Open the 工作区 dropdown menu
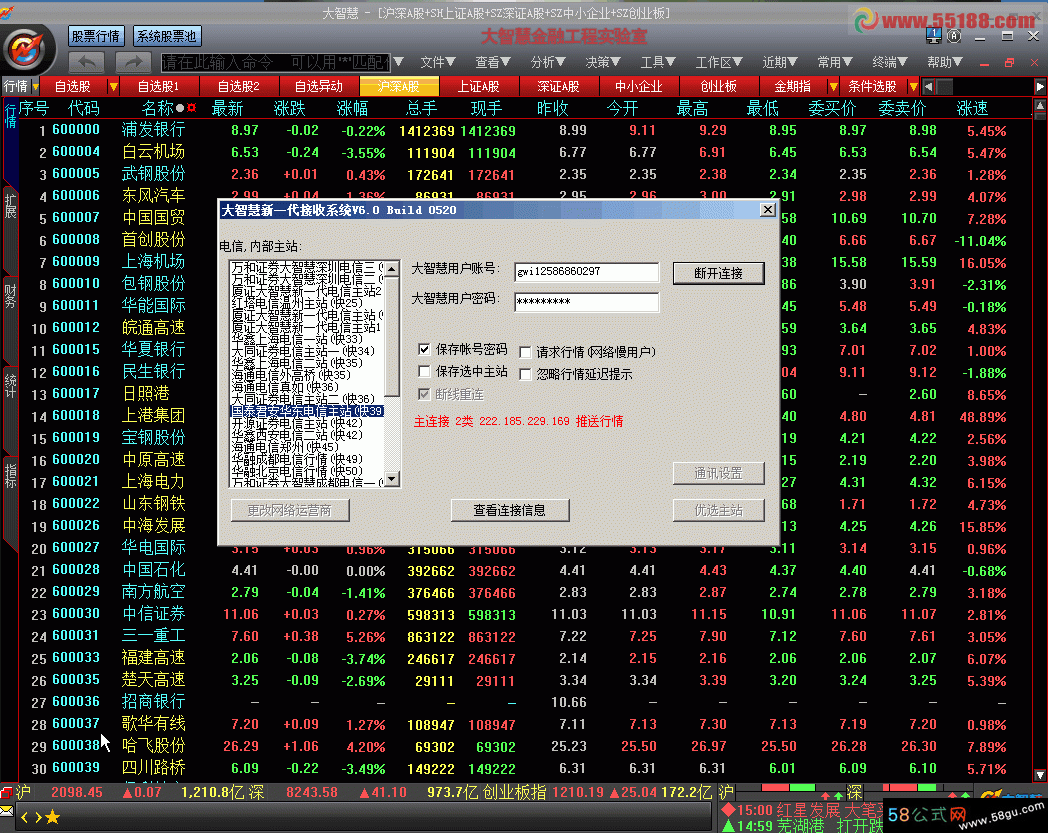 pyautogui.click(x=718, y=62)
